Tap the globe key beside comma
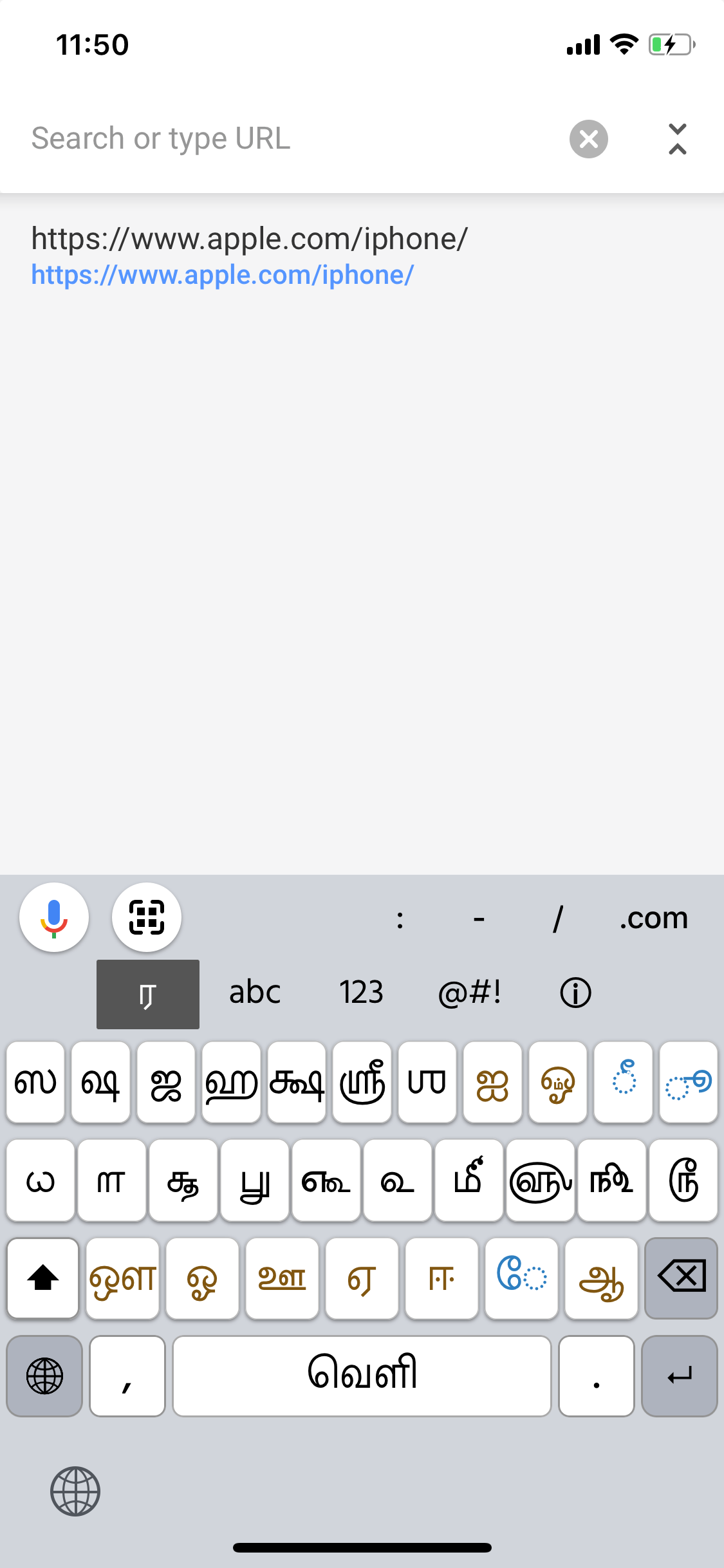The height and width of the screenshot is (1568, 724). click(x=44, y=1376)
